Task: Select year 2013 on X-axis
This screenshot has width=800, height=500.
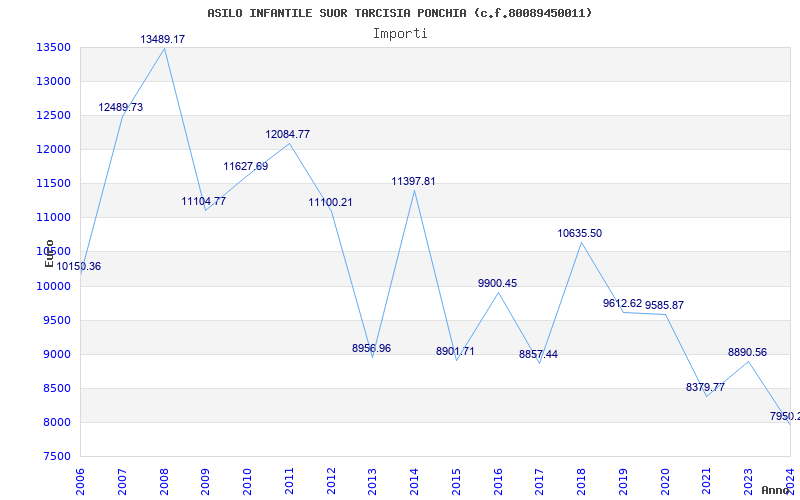Action: point(373,481)
